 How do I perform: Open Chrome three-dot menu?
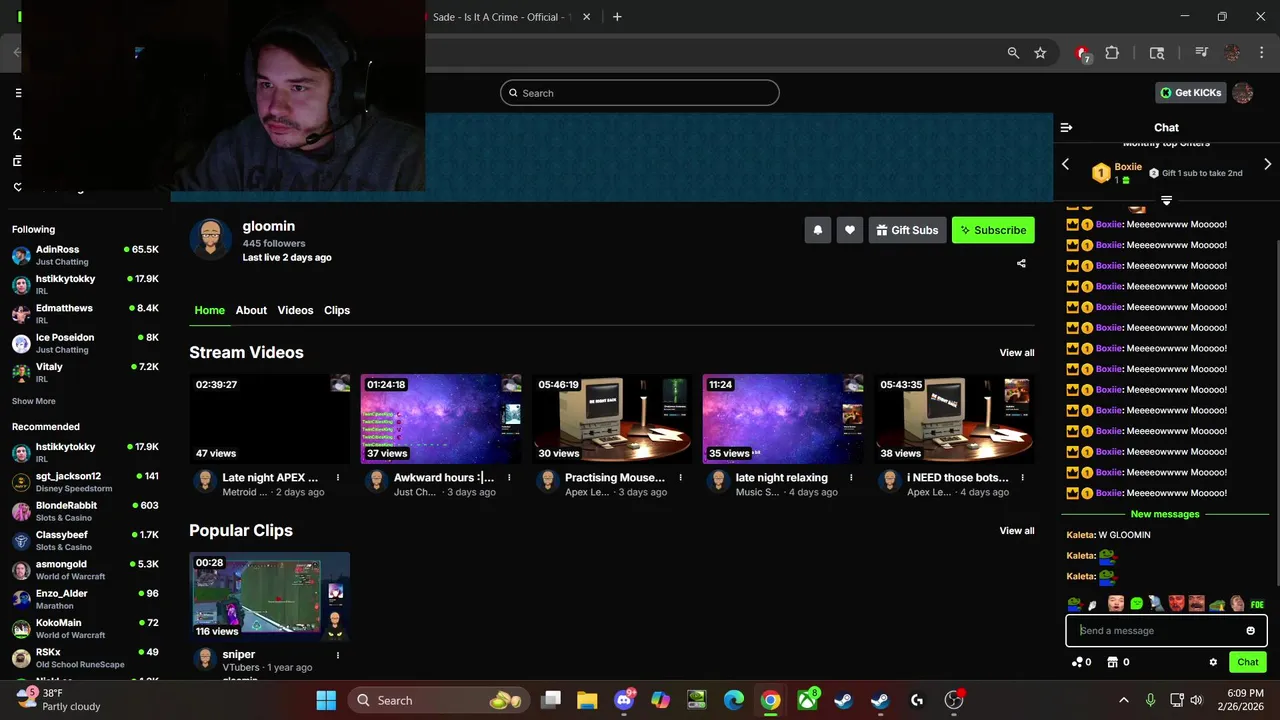1262,53
